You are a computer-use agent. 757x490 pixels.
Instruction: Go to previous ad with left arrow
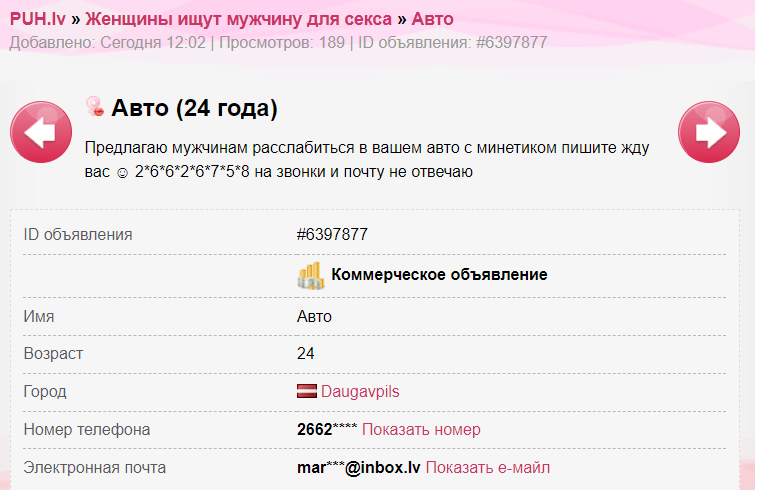point(40,132)
